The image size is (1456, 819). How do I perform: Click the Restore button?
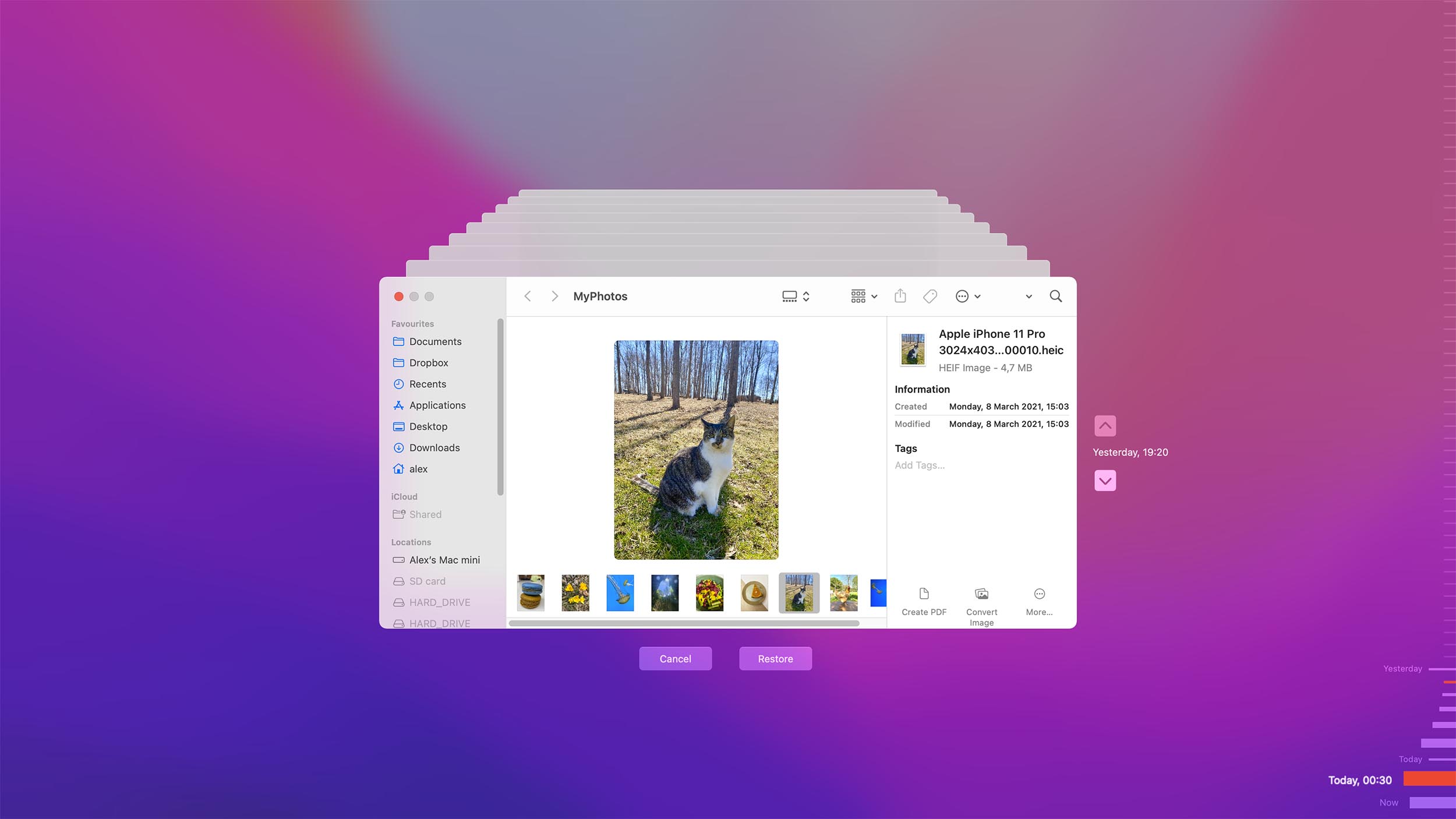coord(776,658)
